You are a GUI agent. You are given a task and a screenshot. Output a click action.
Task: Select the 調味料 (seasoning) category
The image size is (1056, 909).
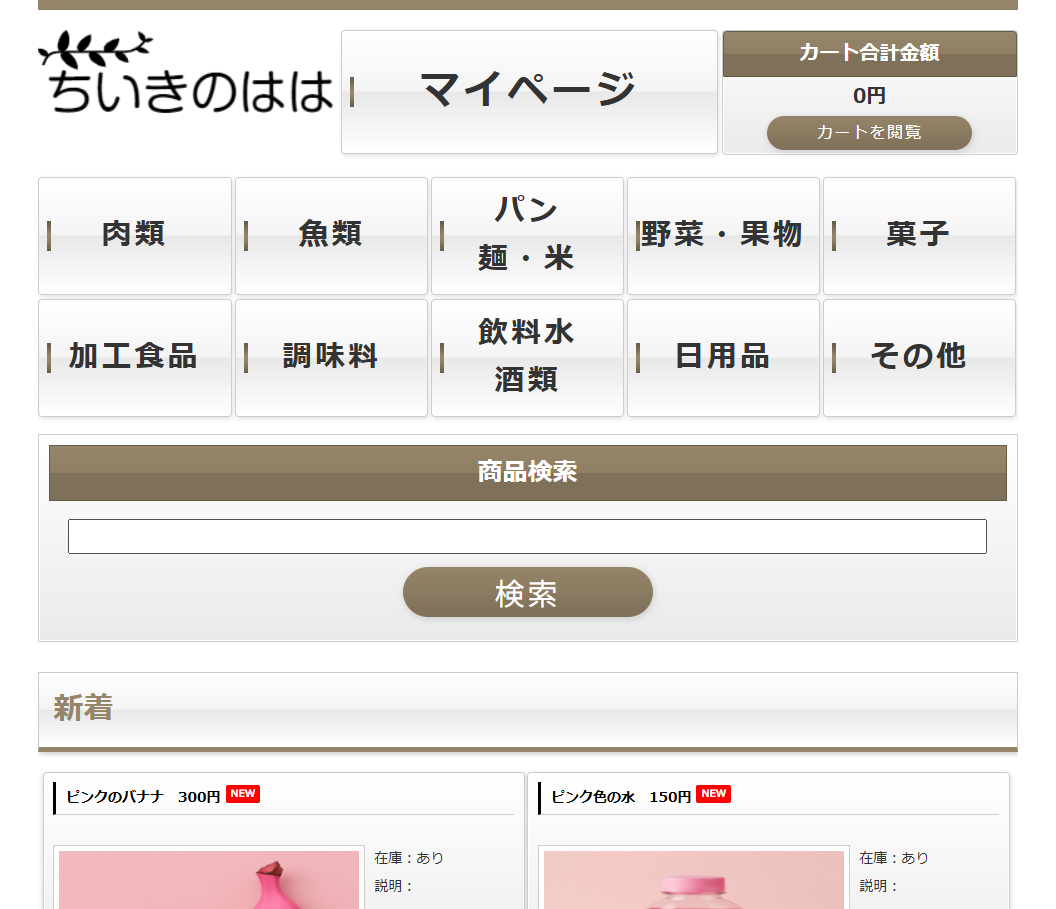point(330,357)
